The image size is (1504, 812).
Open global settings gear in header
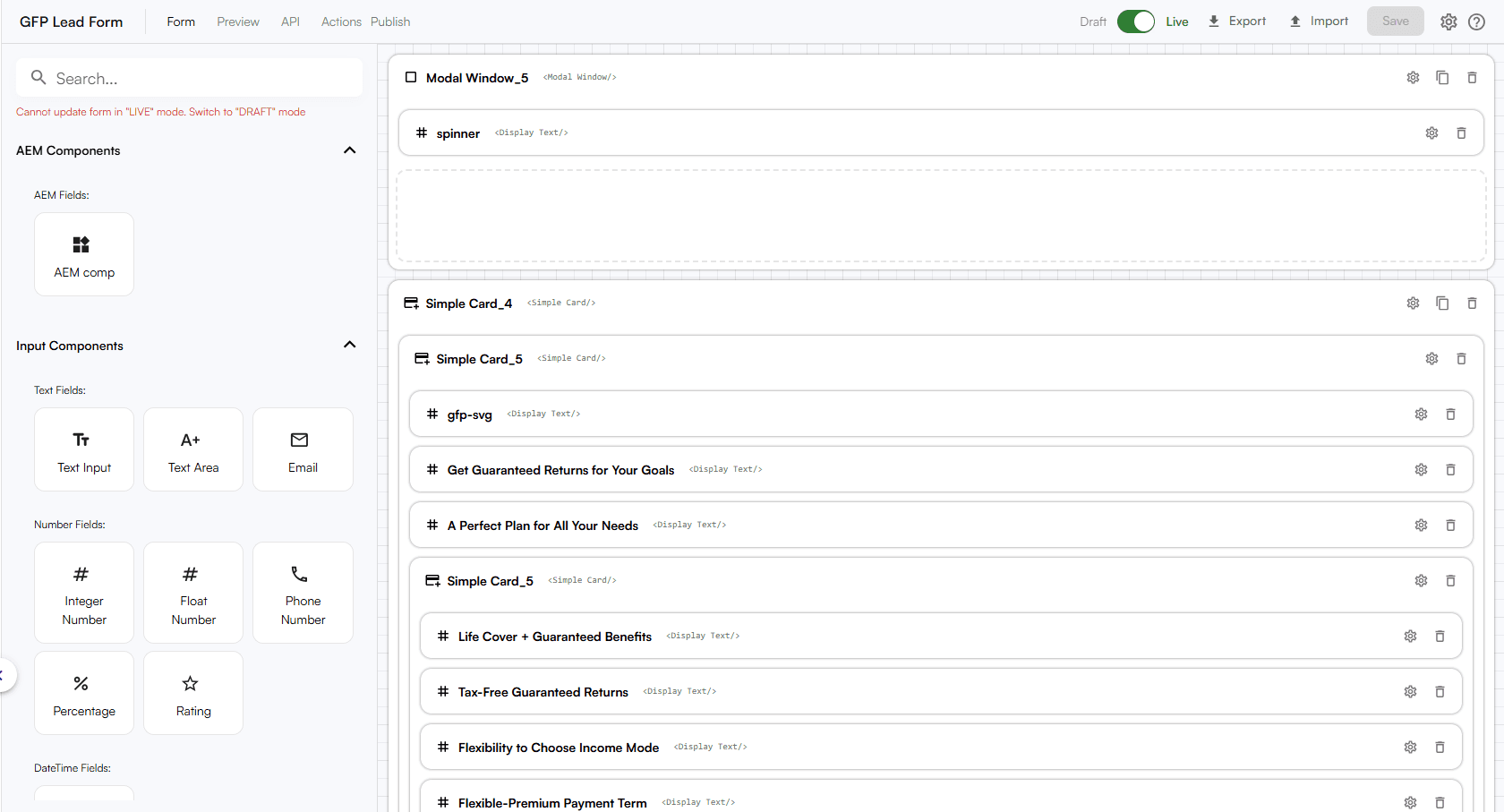[1448, 21]
